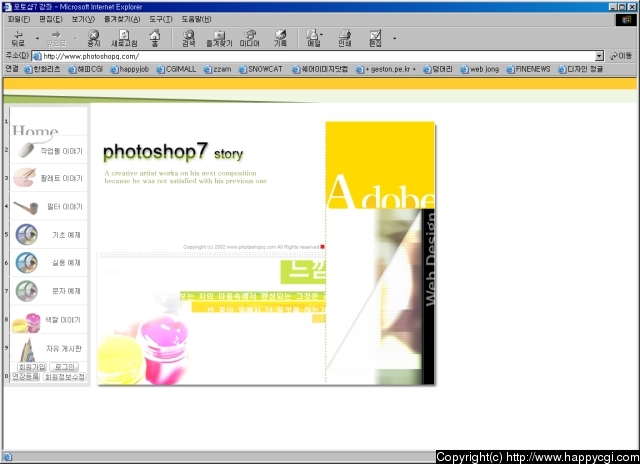Open the dropdown arrow next to 뒤로
The image size is (640, 464).
[x=37, y=38]
